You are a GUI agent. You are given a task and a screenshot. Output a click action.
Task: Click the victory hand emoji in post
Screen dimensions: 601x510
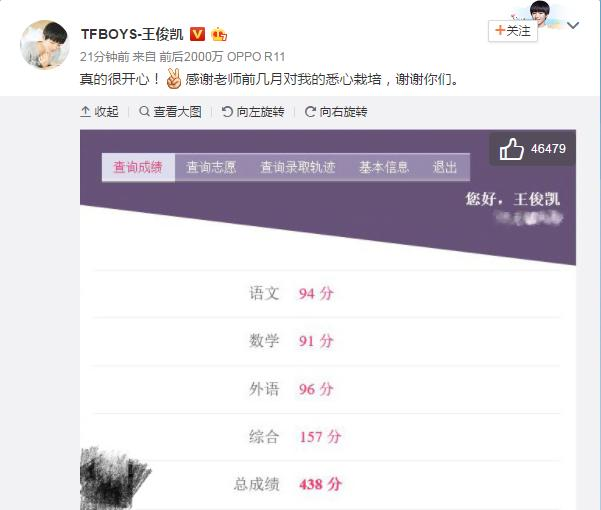[173, 79]
